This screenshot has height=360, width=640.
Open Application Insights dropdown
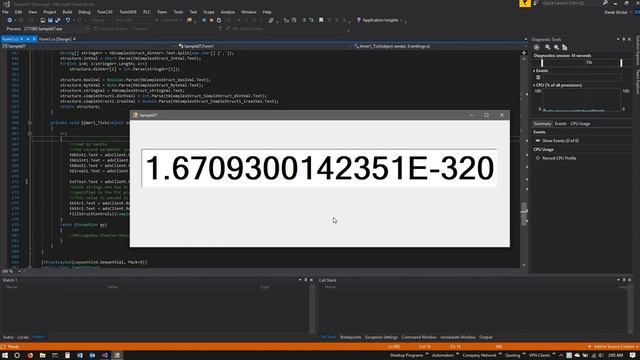[380, 20]
